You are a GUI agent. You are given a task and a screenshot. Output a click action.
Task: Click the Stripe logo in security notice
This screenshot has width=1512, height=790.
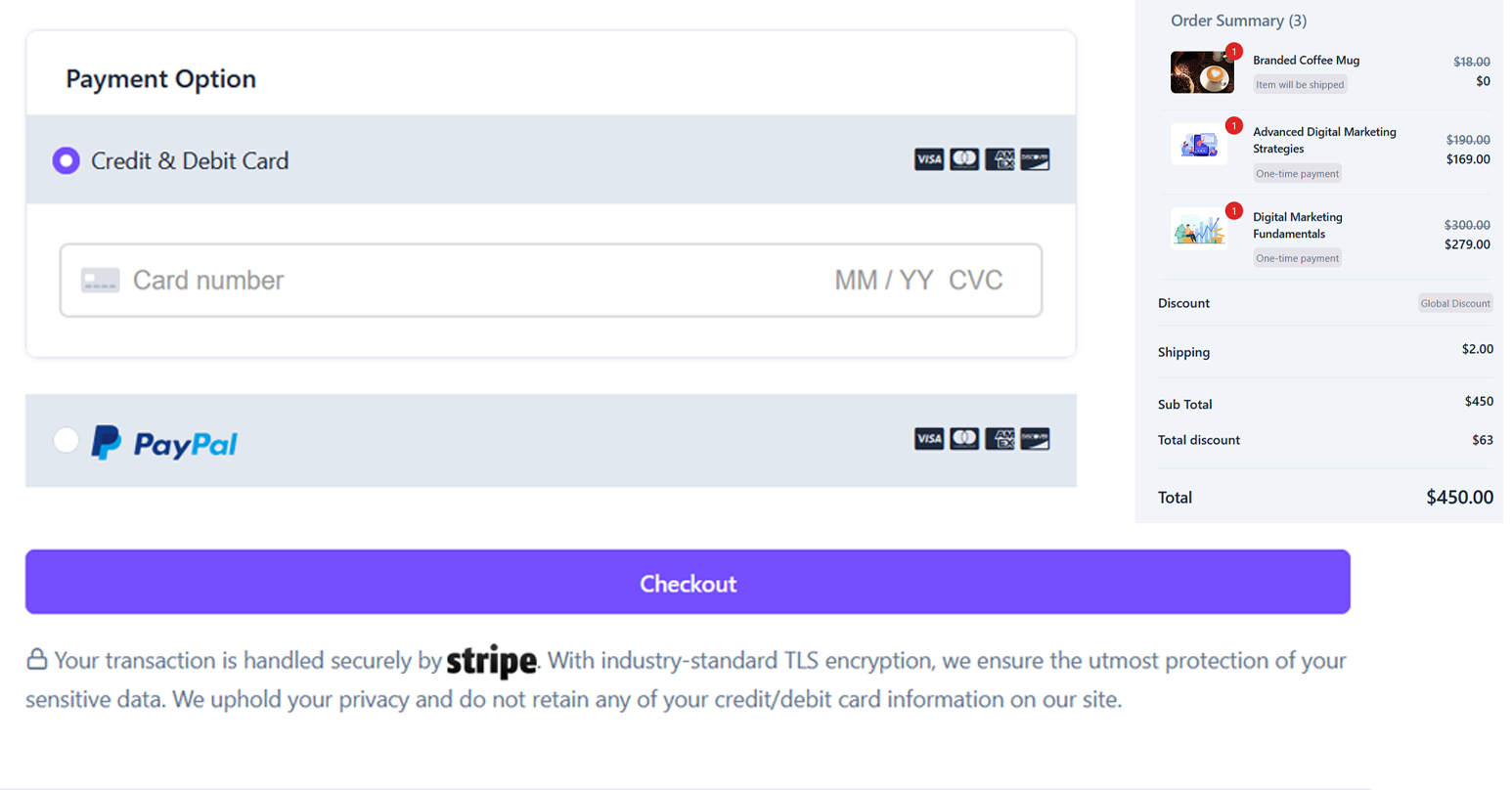[491, 661]
